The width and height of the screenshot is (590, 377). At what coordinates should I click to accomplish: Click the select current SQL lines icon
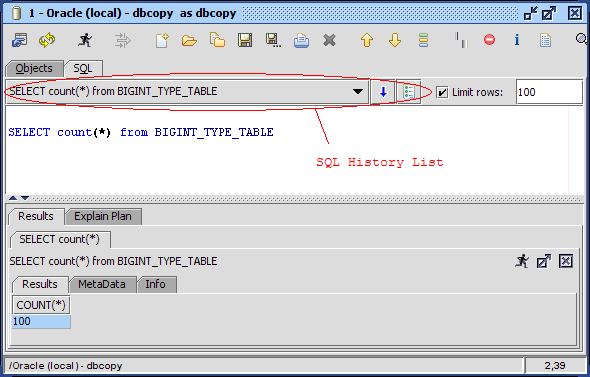(x=423, y=40)
